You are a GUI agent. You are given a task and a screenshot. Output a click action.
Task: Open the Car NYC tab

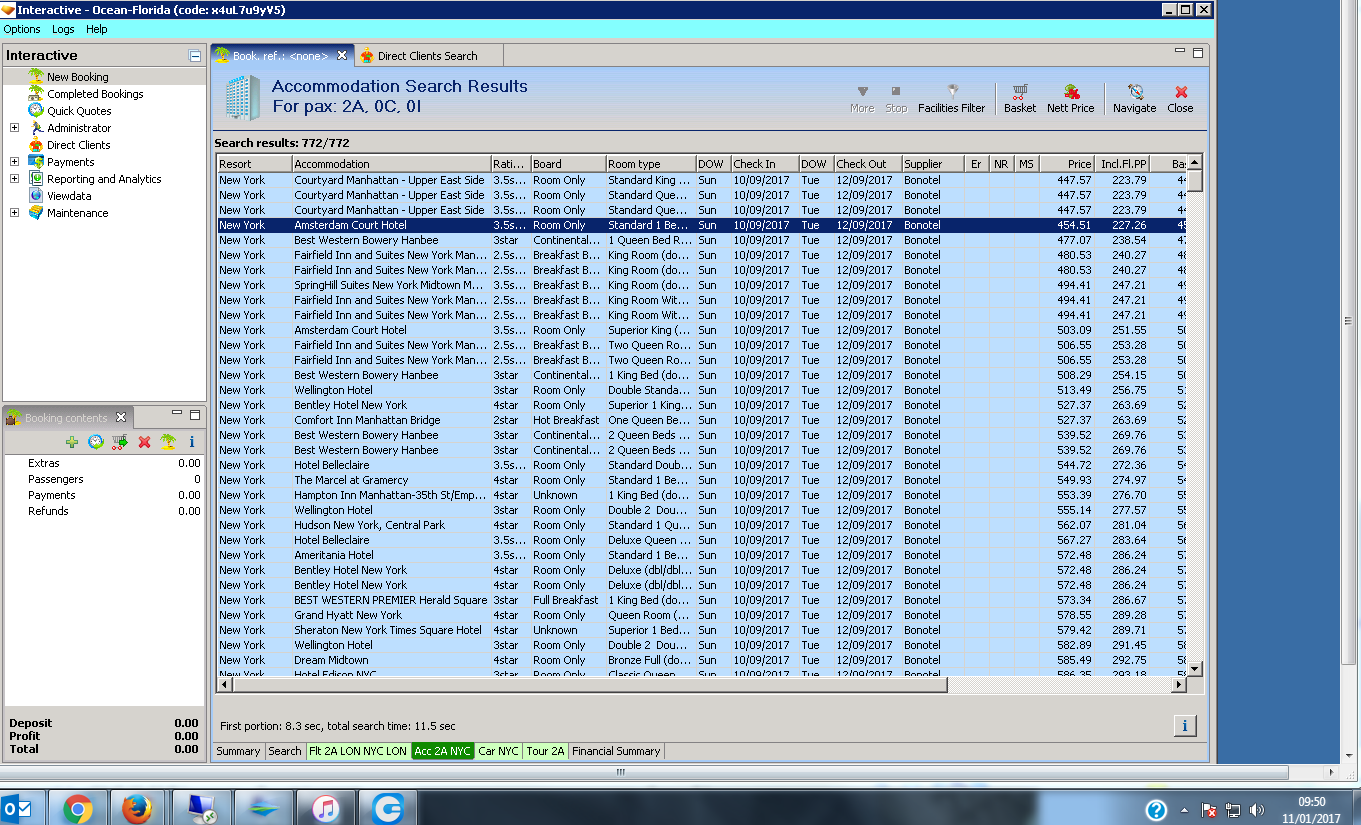(x=499, y=751)
